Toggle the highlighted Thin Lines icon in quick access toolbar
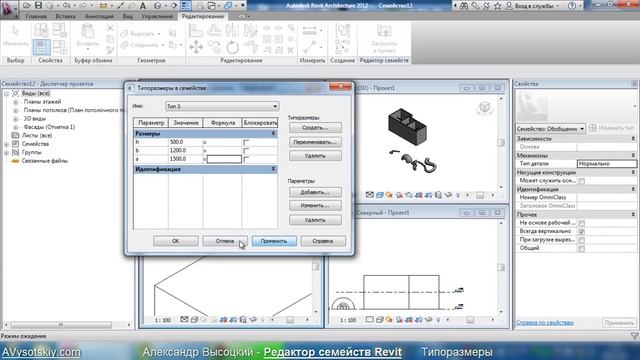Image resolution: width=640 pixels, height=360 pixels. tap(186, 6)
